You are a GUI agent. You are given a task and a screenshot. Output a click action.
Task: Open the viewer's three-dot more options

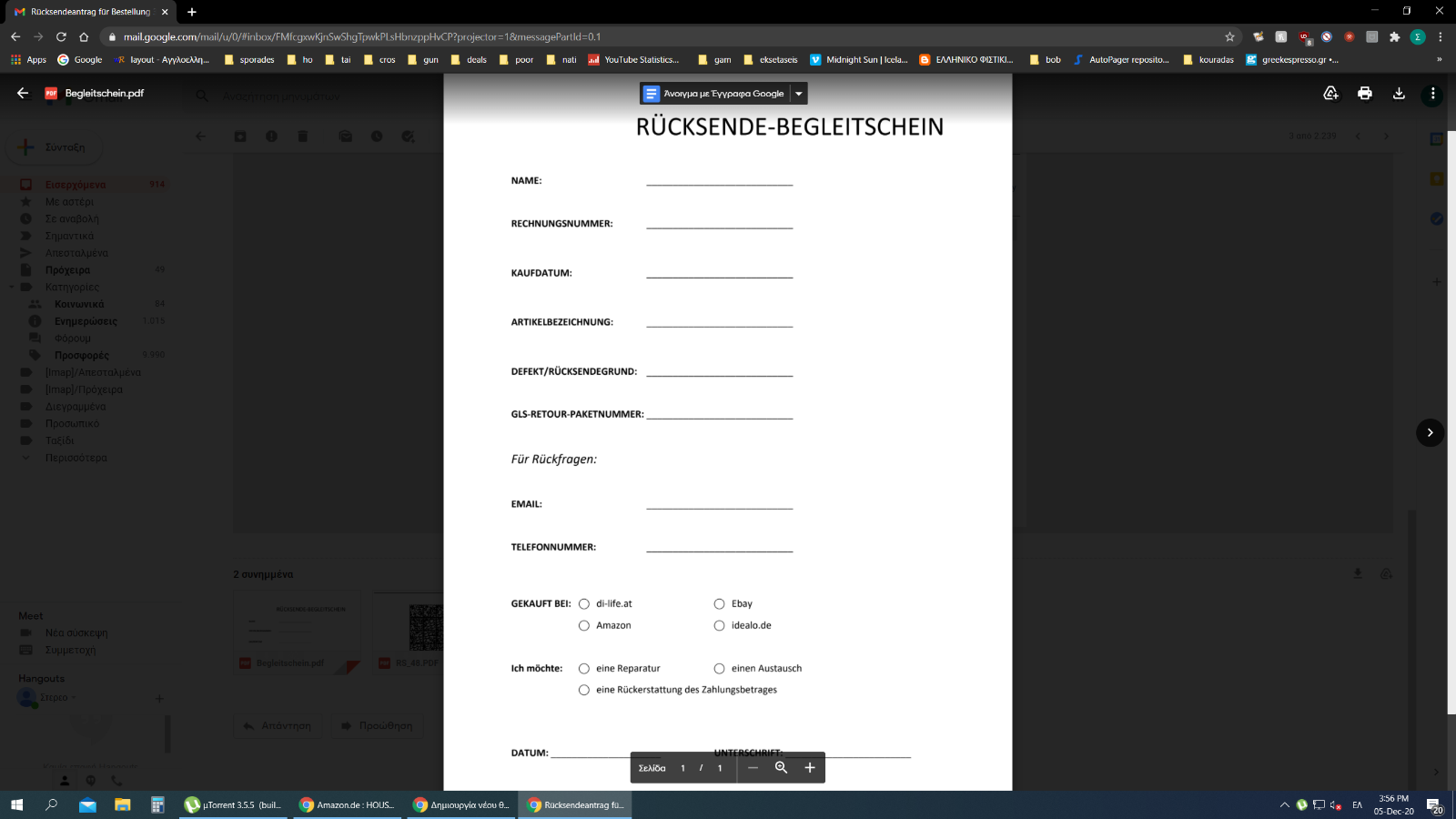click(x=1432, y=93)
